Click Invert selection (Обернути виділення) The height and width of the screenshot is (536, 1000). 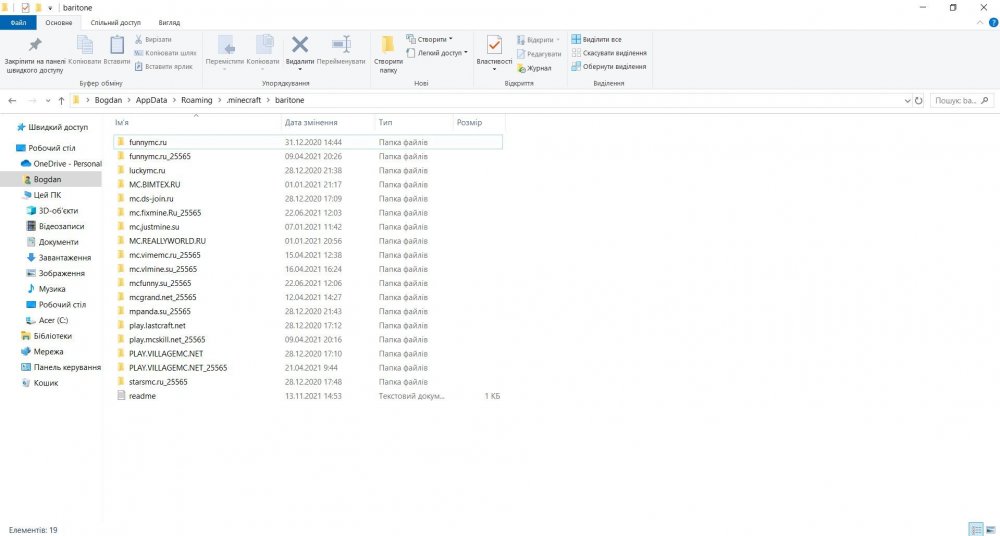click(609, 66)
